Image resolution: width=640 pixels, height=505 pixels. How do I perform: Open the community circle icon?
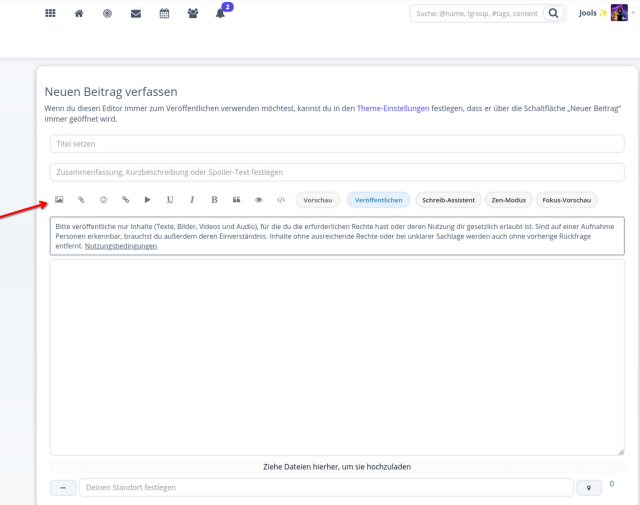click(107, 13)
